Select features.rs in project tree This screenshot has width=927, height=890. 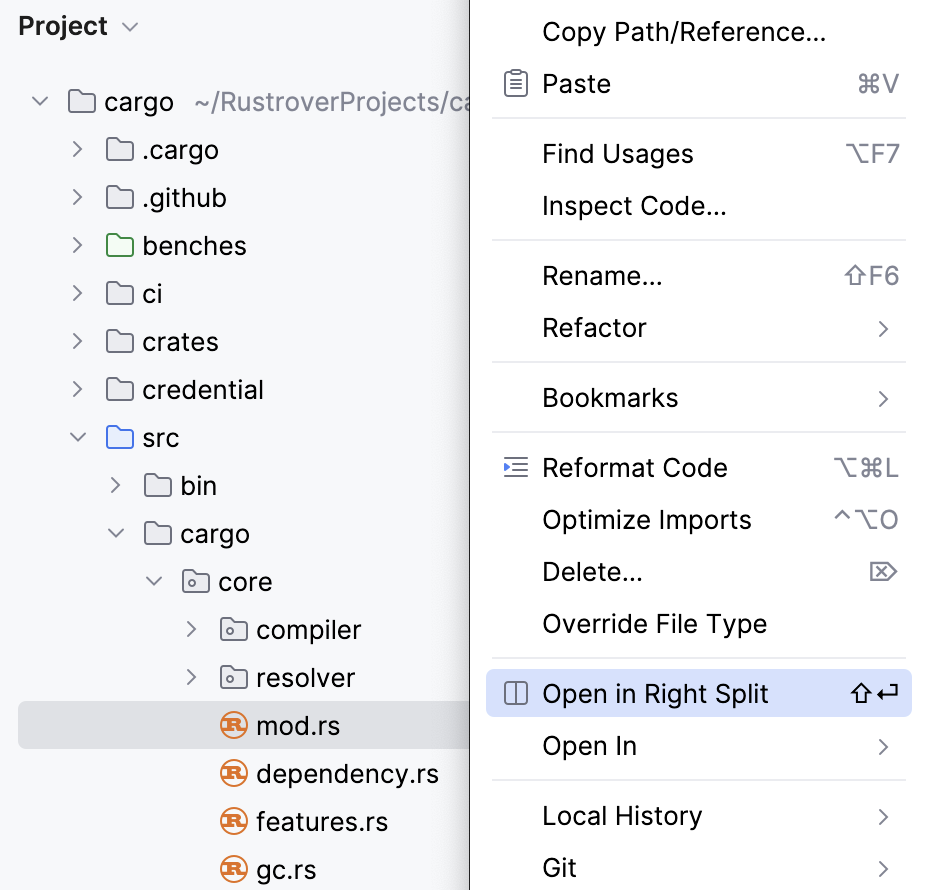point(321,822)
